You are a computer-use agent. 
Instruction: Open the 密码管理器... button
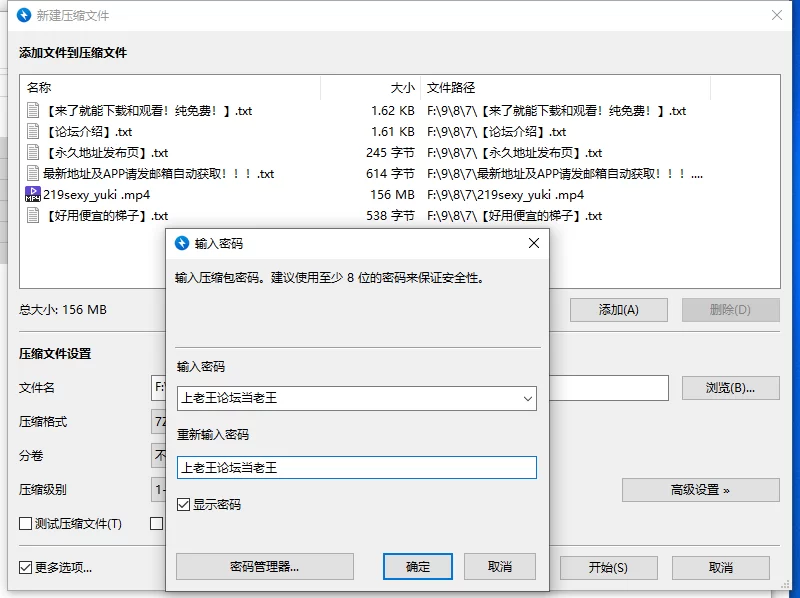265,567
